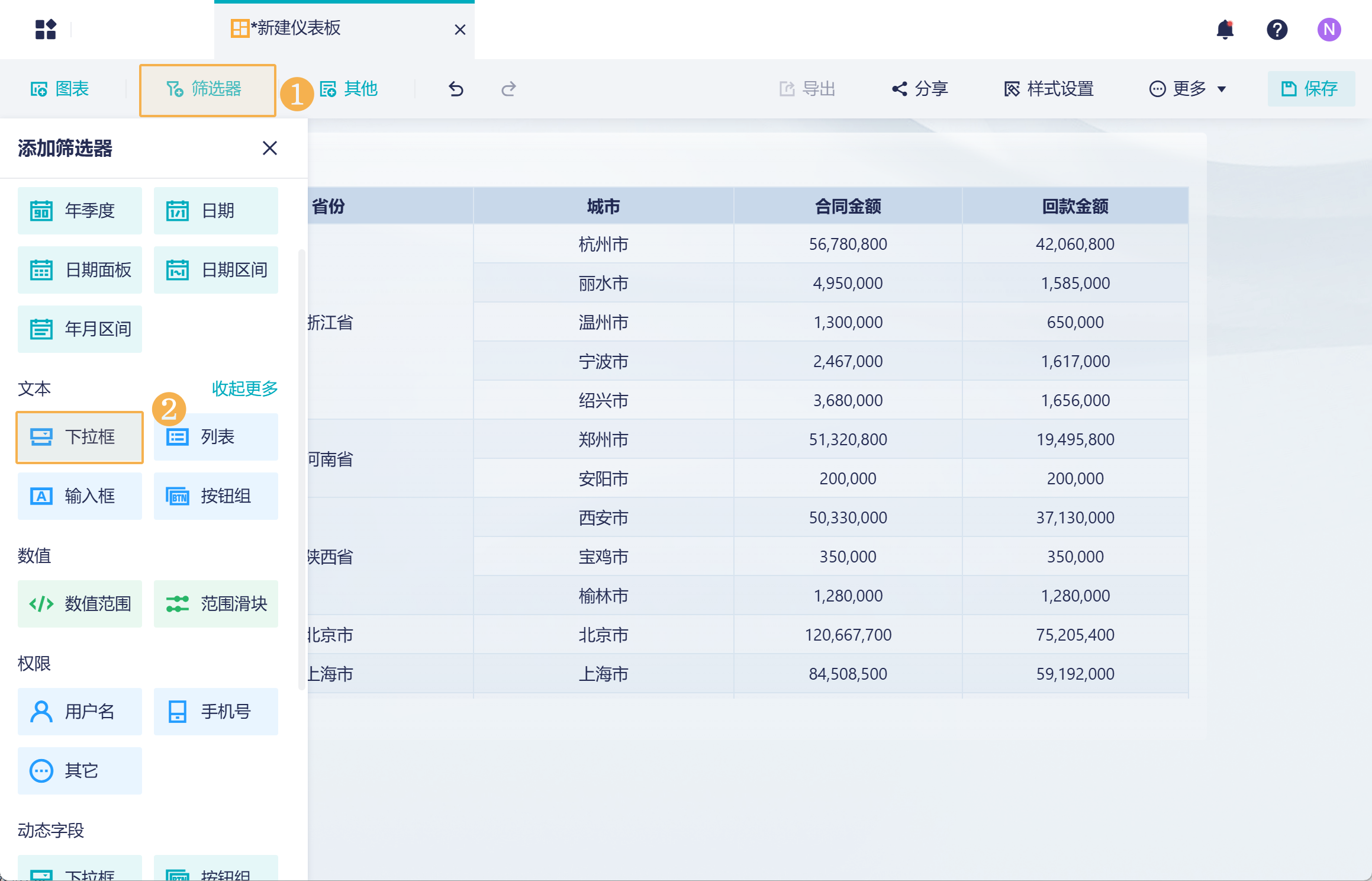Add a text 按钮组 filter

pyautogui.click(x=216, y=496)
